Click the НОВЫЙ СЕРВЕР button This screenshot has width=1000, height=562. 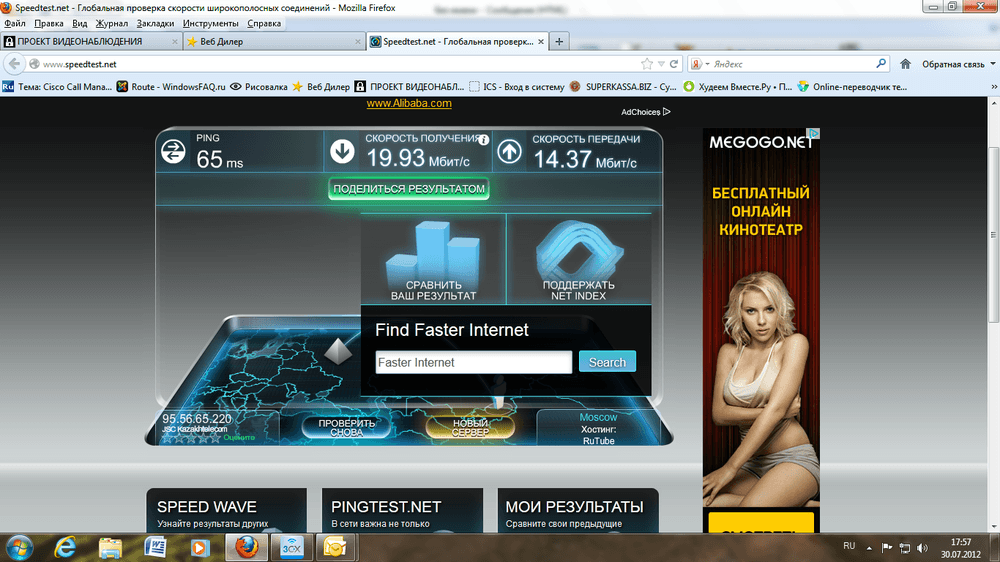[470, 427]
